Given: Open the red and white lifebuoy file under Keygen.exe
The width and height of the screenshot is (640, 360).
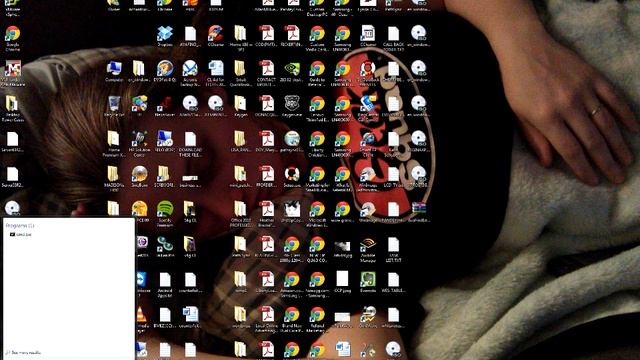Looking at the screenshot, I should 292,176.
